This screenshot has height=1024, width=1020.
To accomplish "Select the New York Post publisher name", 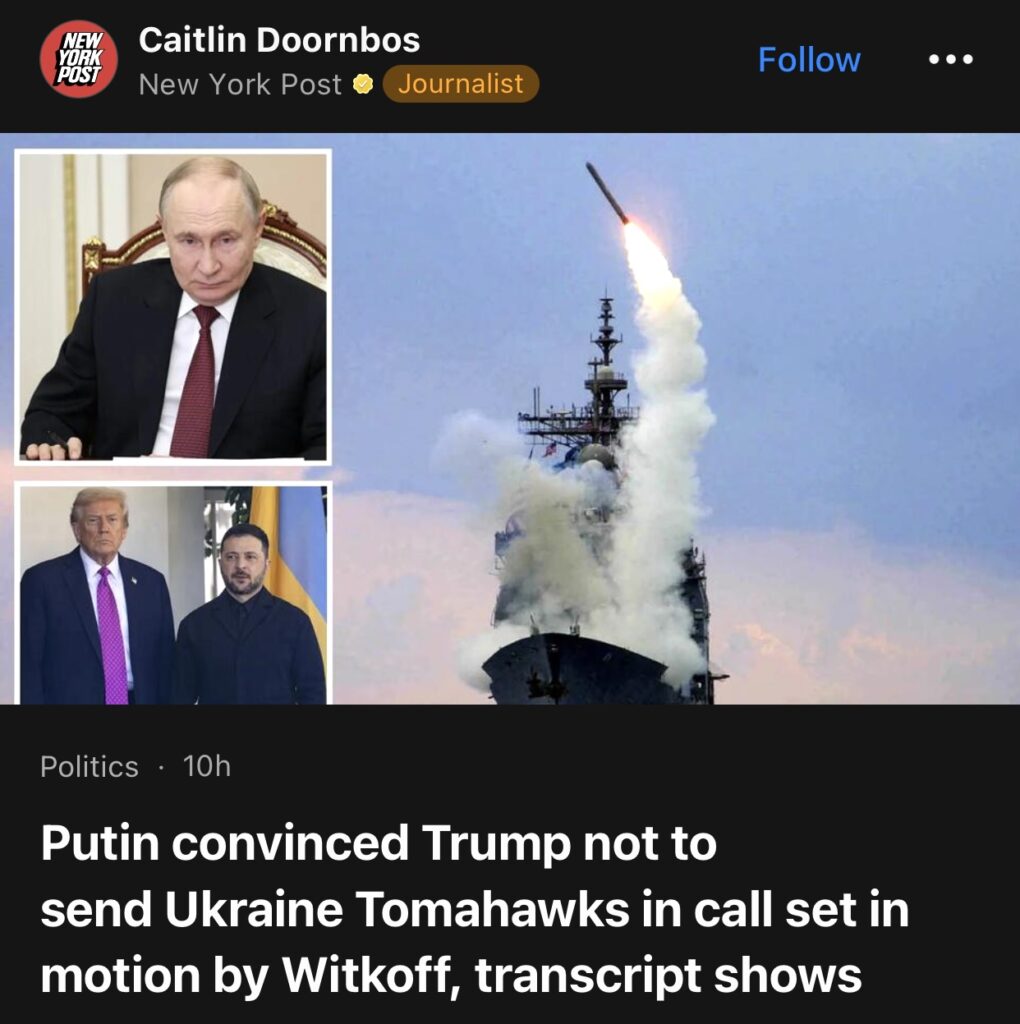I will [240, 84].
